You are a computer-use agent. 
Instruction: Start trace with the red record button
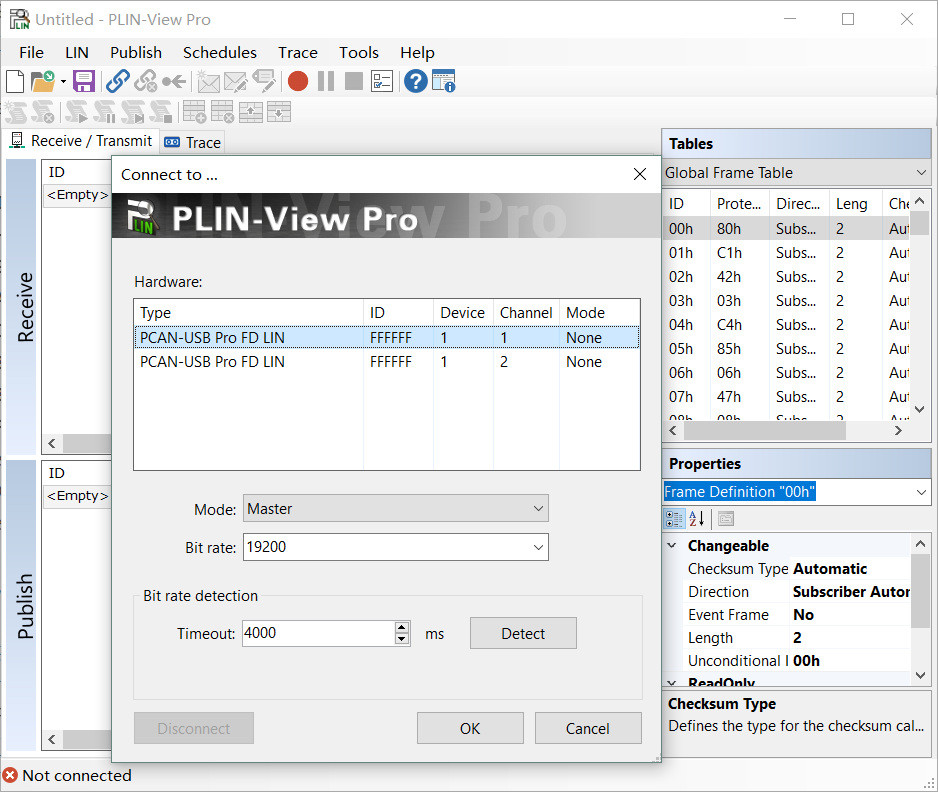point(298,81)
